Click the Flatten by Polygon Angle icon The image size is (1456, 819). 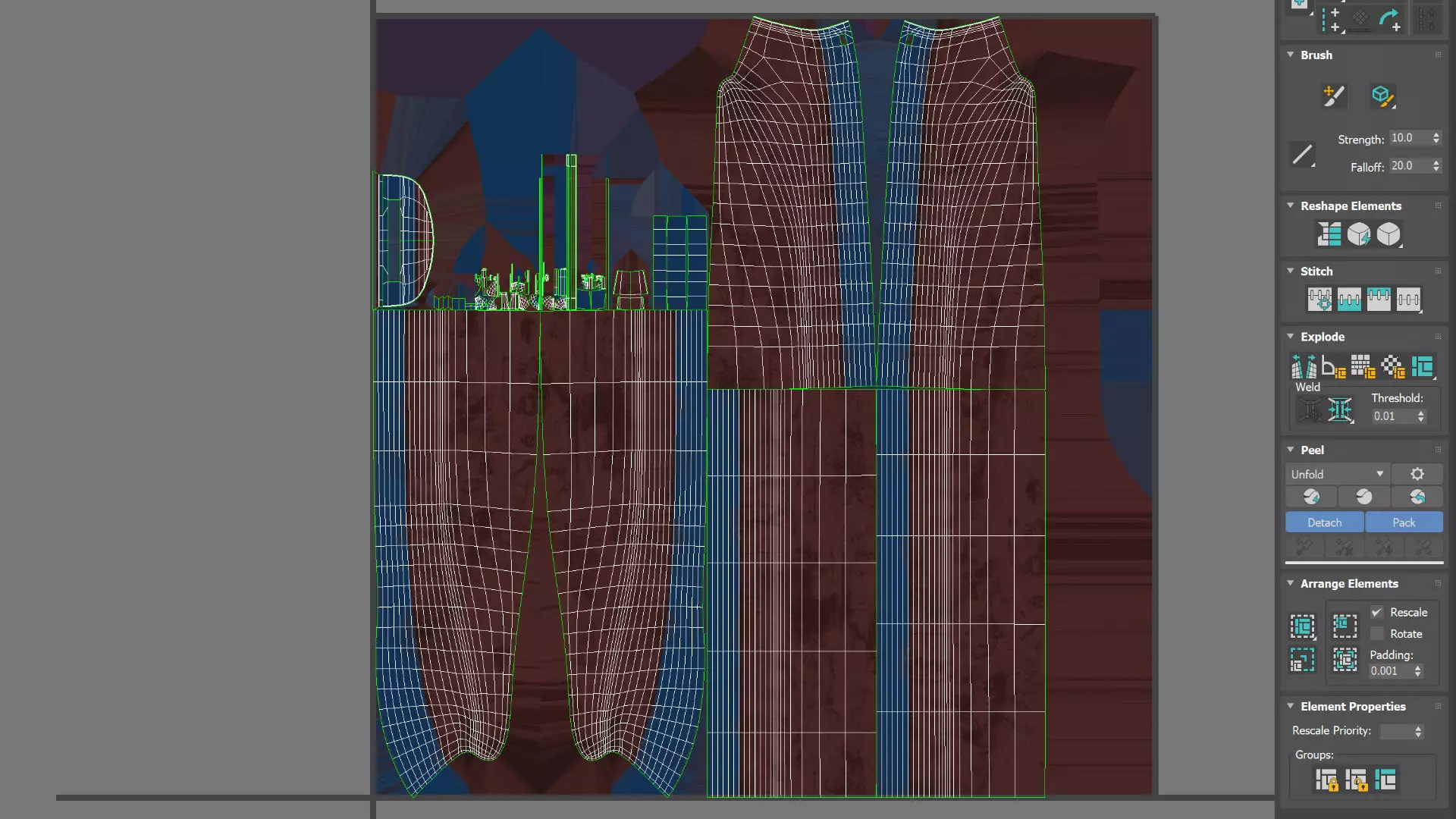1332,367
